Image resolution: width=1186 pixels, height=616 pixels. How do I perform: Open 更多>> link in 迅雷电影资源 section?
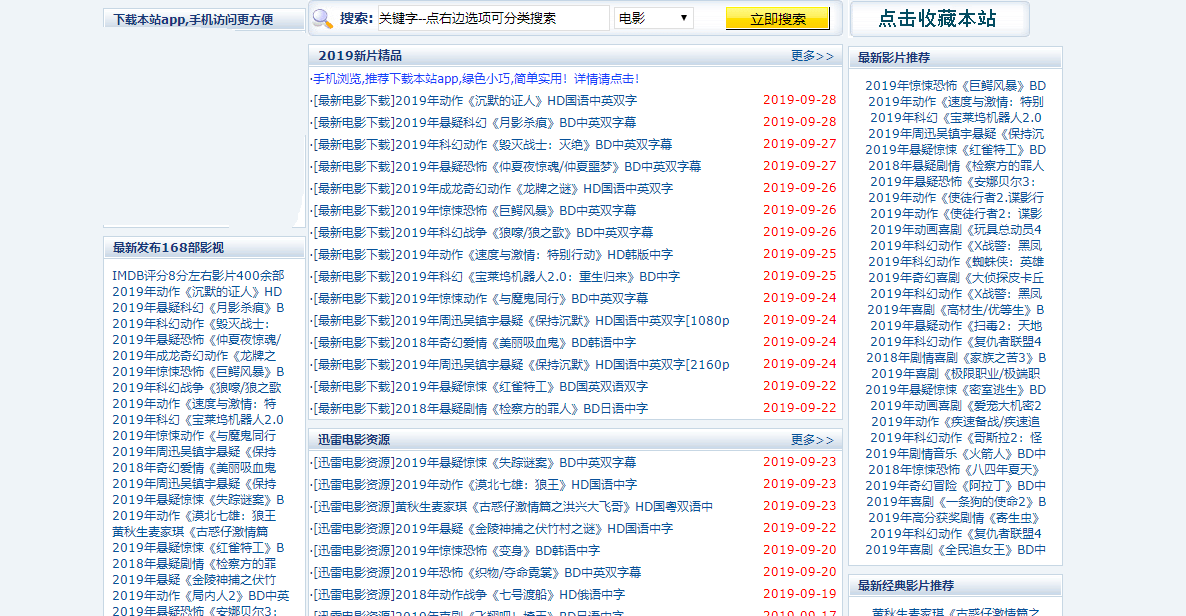(x=814, y=439)
